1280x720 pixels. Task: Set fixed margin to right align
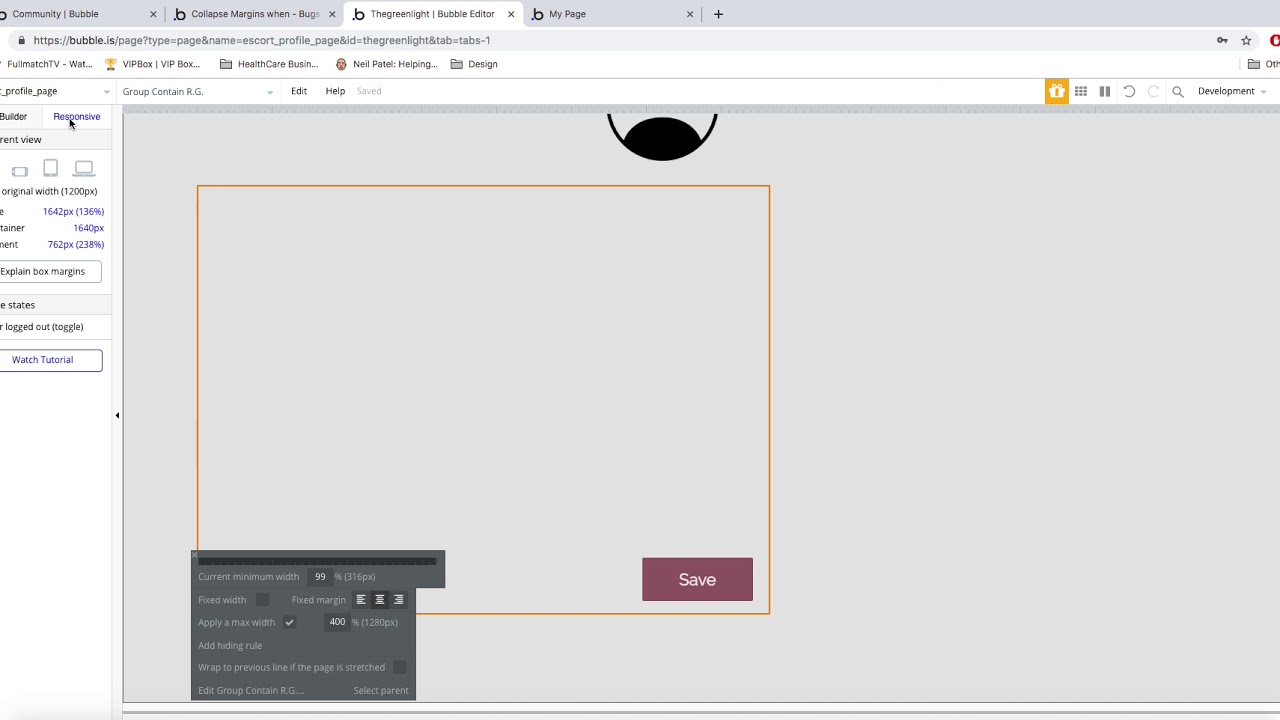398,600
